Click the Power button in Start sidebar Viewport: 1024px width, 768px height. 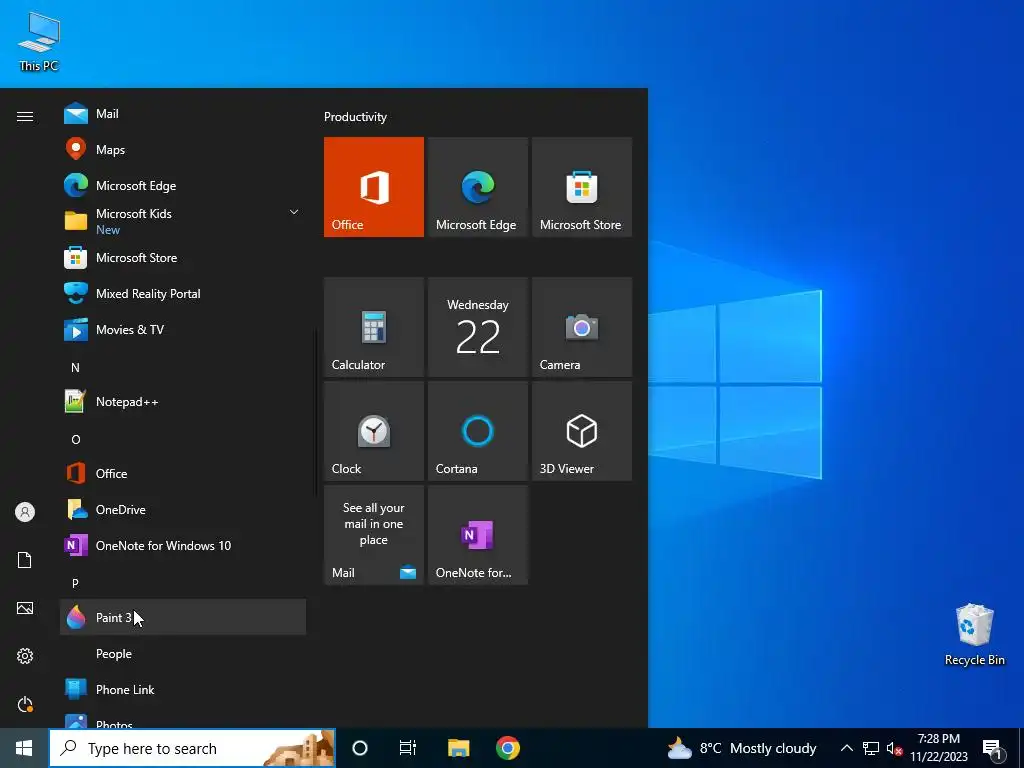point(25,704)
